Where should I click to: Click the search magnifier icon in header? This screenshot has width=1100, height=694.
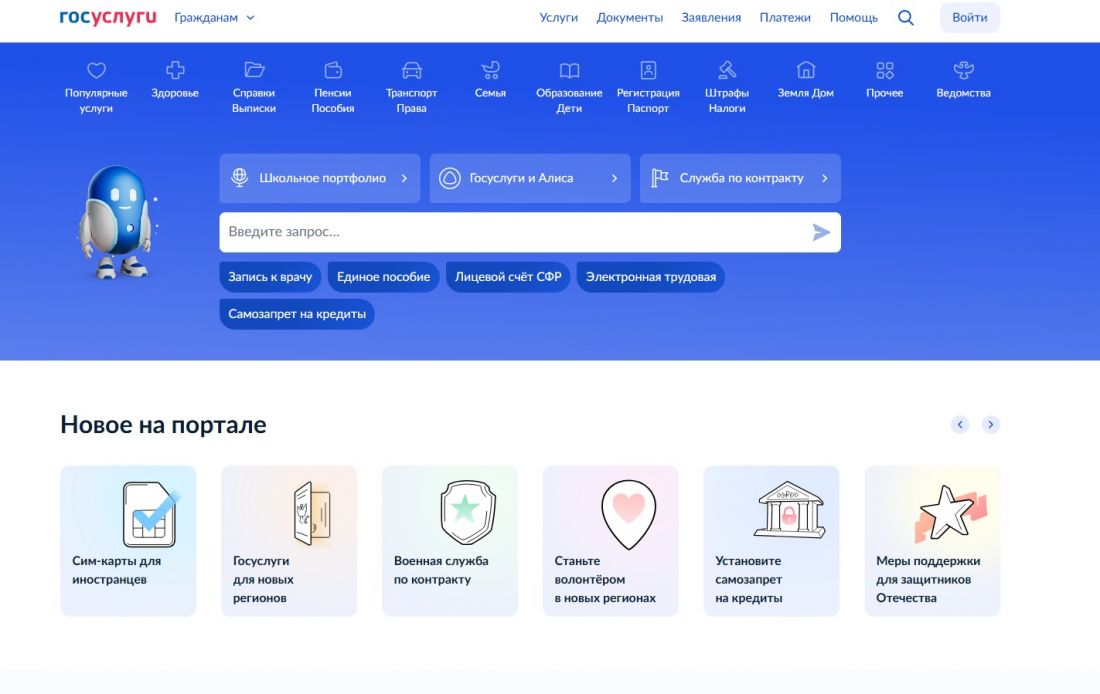[x=905, y=18]
